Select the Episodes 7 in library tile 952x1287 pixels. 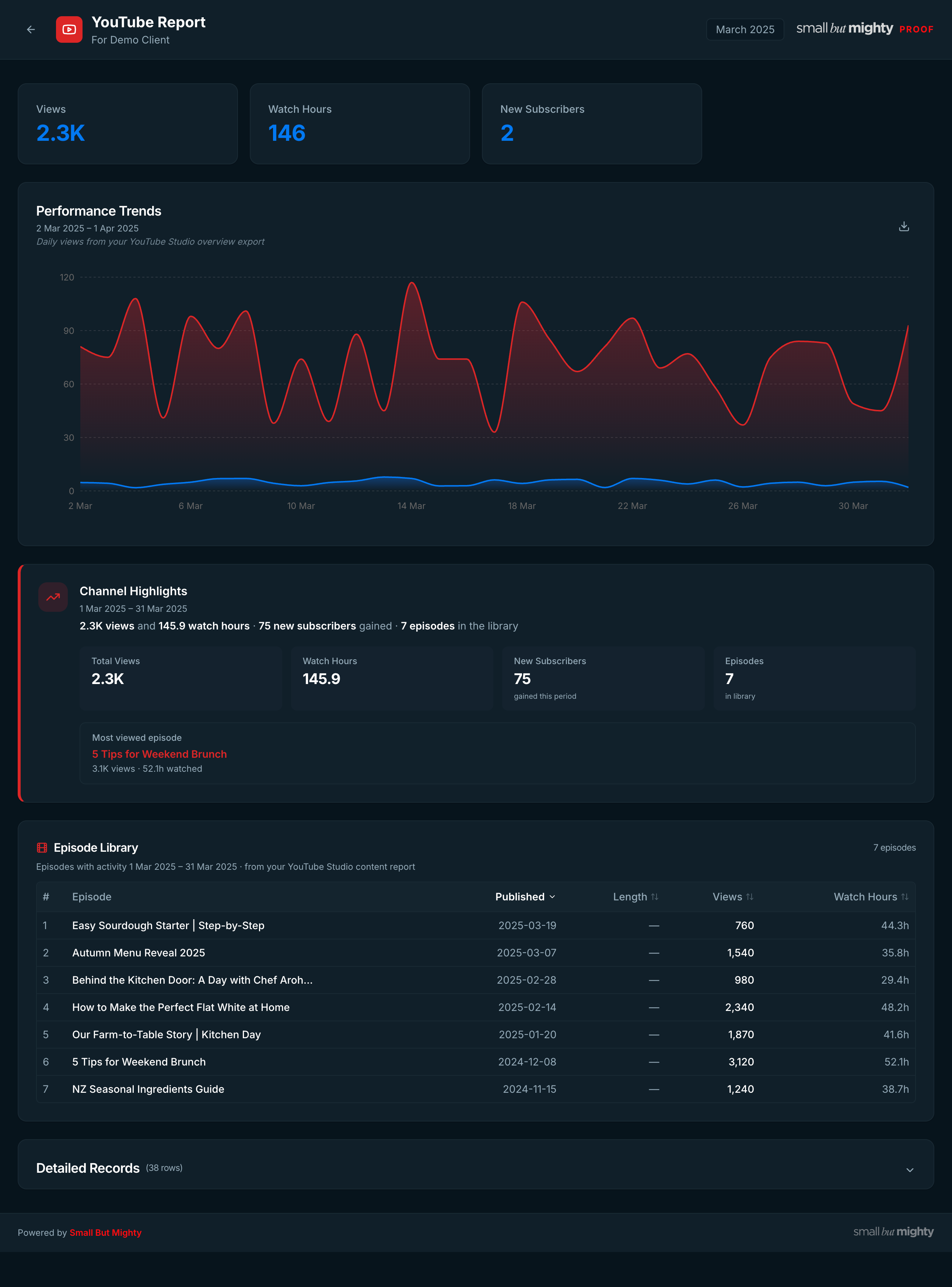click(x=814, y=679)
